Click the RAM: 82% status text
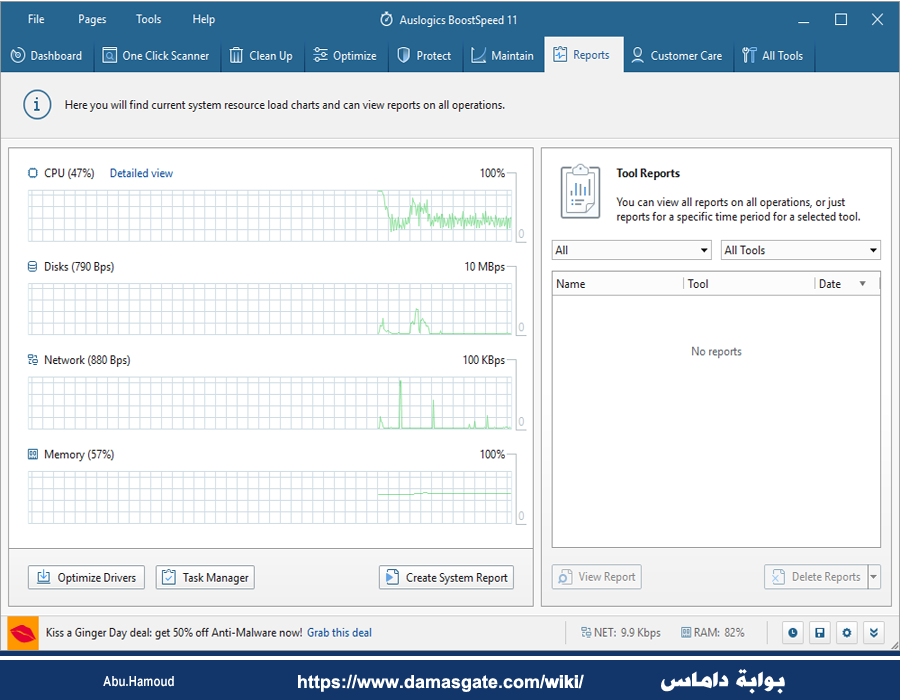 [719, 632]
